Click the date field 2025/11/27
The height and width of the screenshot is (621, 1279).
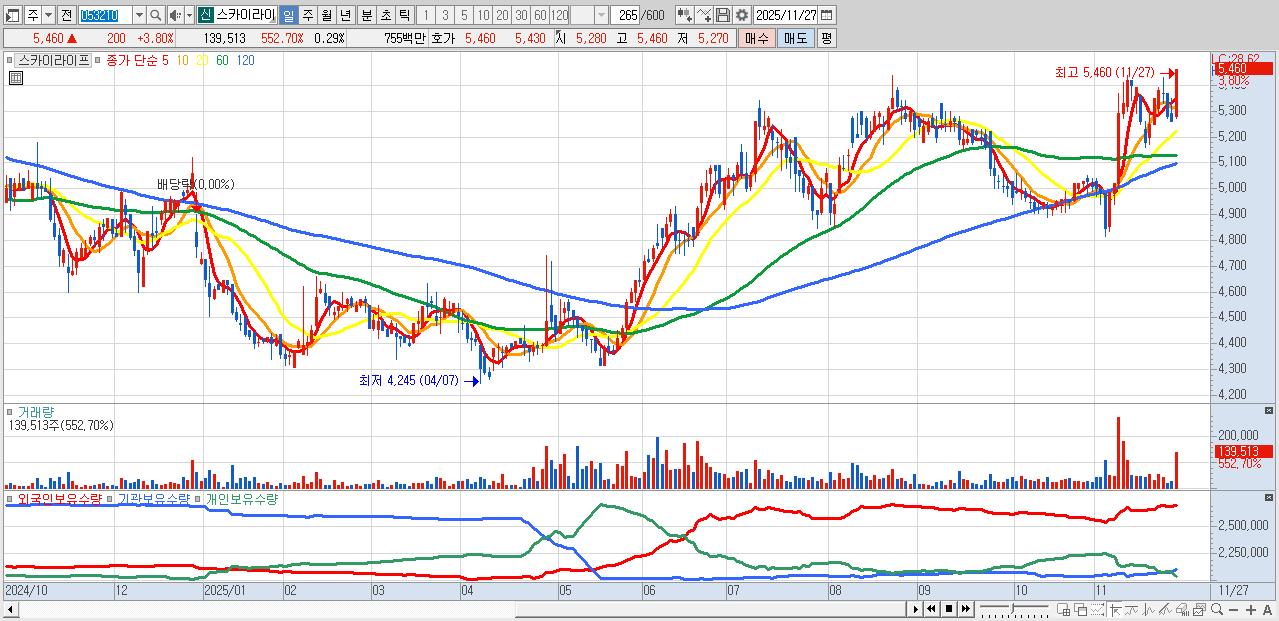[786, 15]
